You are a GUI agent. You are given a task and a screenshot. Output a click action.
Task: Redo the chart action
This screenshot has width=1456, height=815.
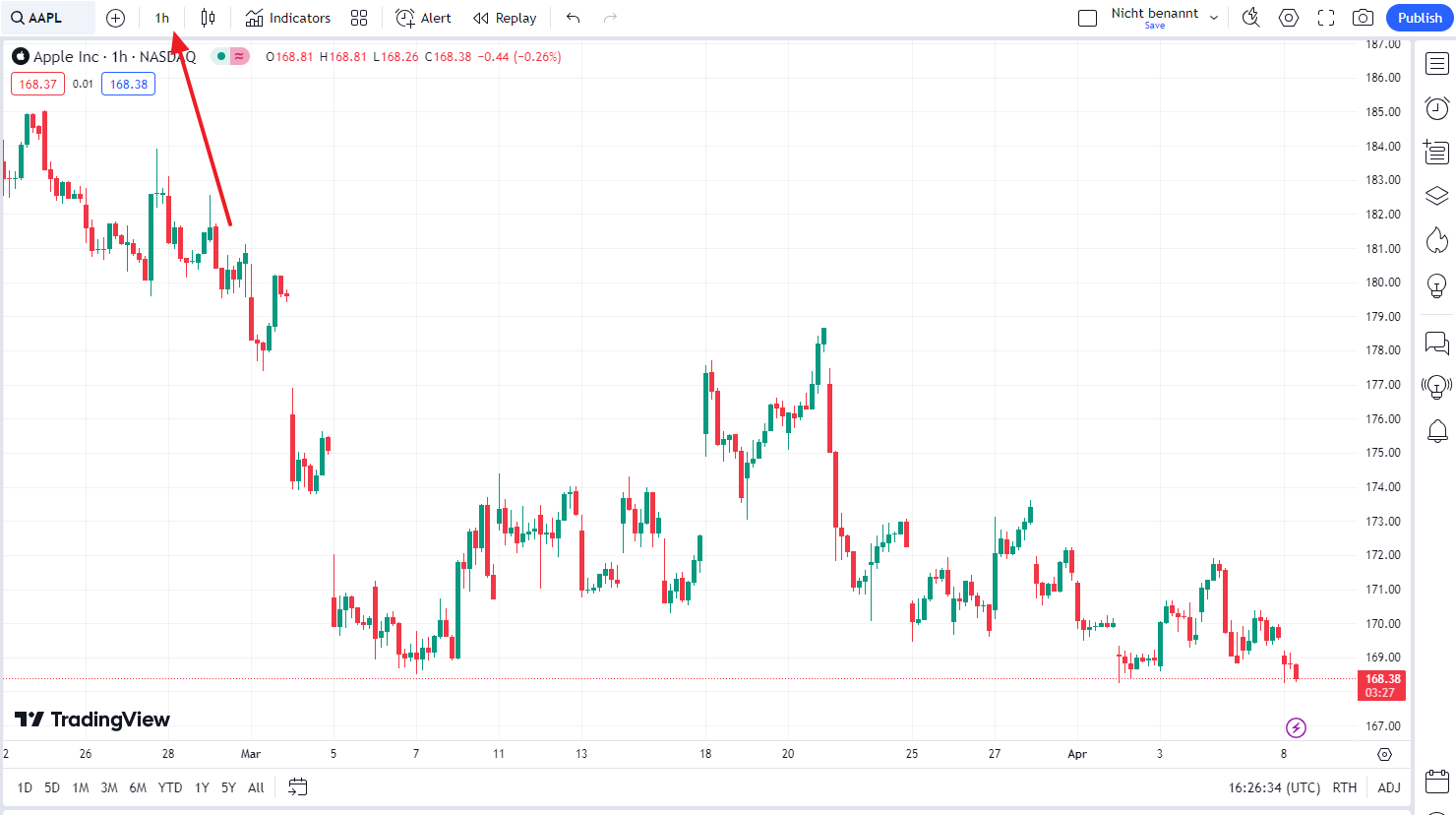610,18
